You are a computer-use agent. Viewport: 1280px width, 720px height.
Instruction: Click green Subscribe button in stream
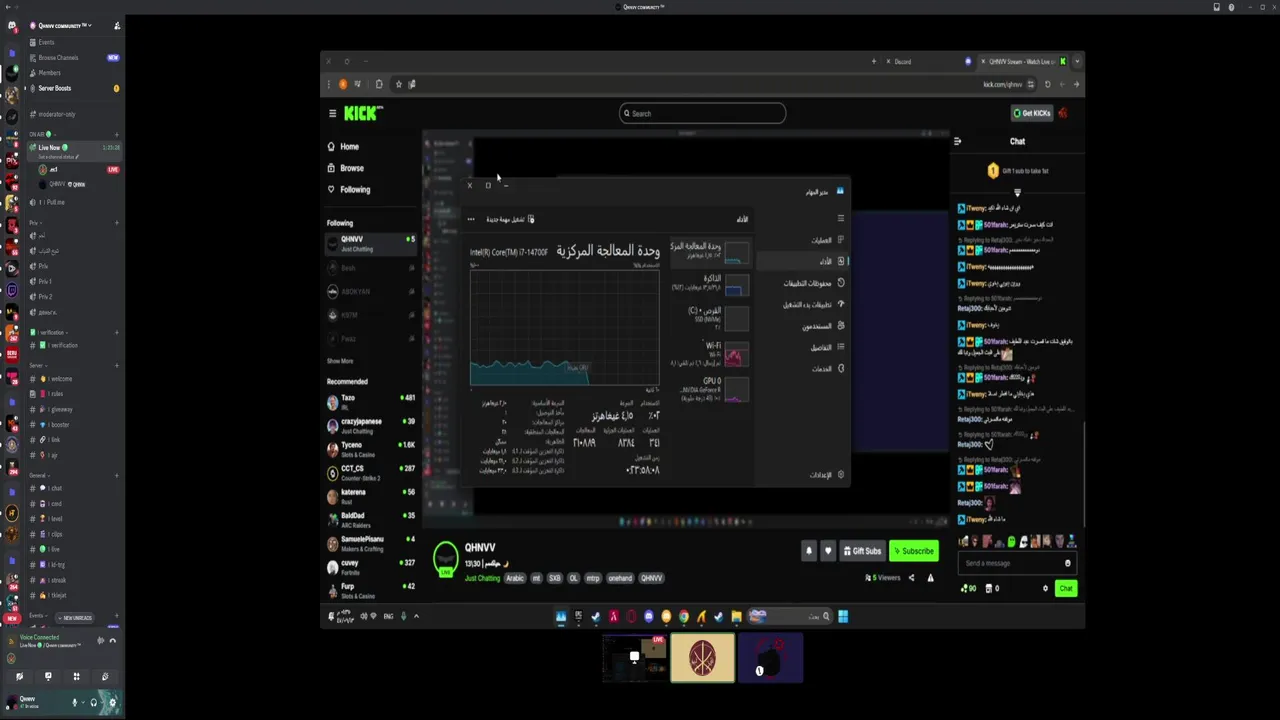tap(914, 551)
